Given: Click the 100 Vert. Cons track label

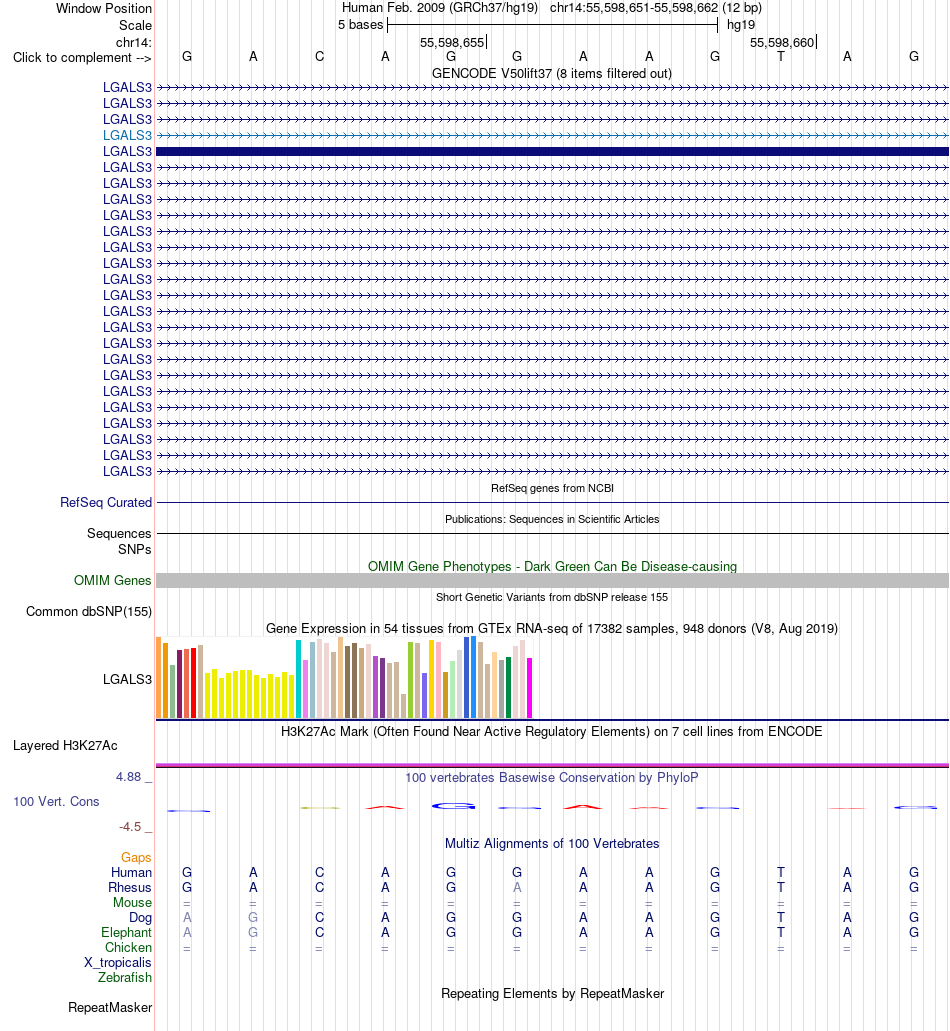Looking at the screenshot, I should click(57, 802).
